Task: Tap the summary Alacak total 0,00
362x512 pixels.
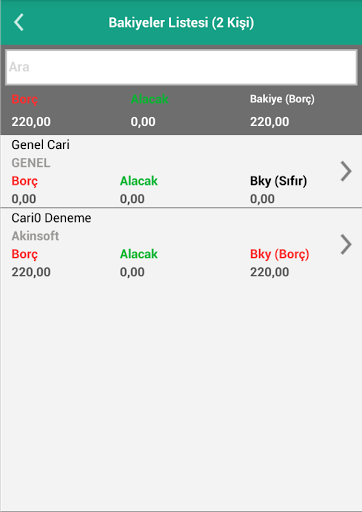Action: 143,122
